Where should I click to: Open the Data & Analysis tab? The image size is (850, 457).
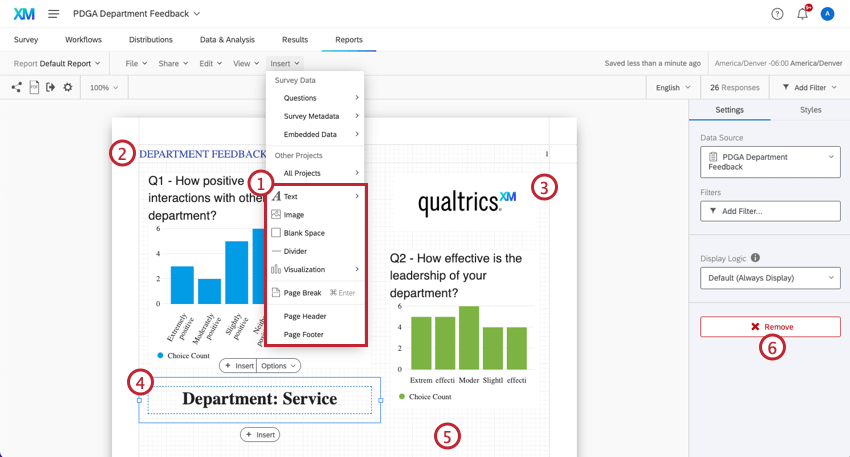[x=227, y=40]
